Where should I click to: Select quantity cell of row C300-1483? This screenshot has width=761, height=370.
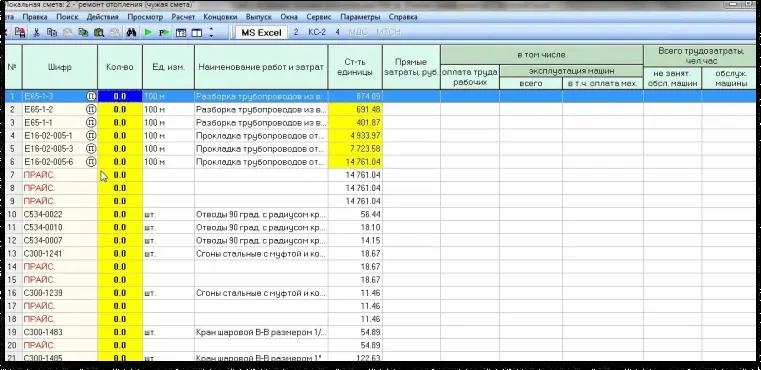(120, 332)
